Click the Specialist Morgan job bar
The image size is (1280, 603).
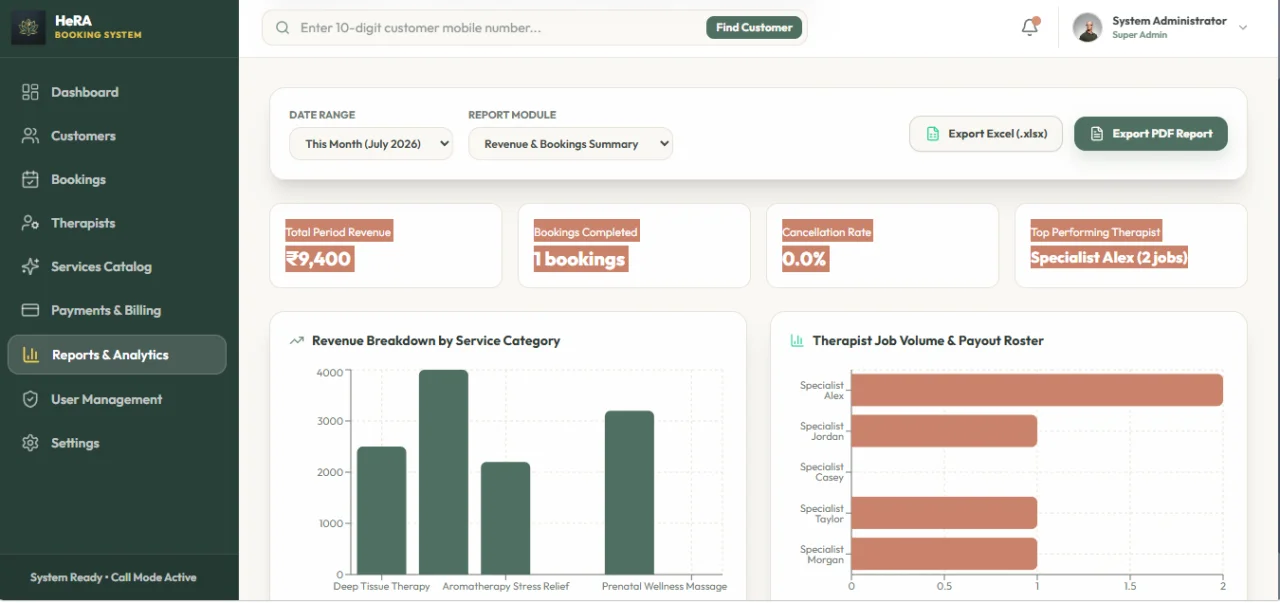944,554
